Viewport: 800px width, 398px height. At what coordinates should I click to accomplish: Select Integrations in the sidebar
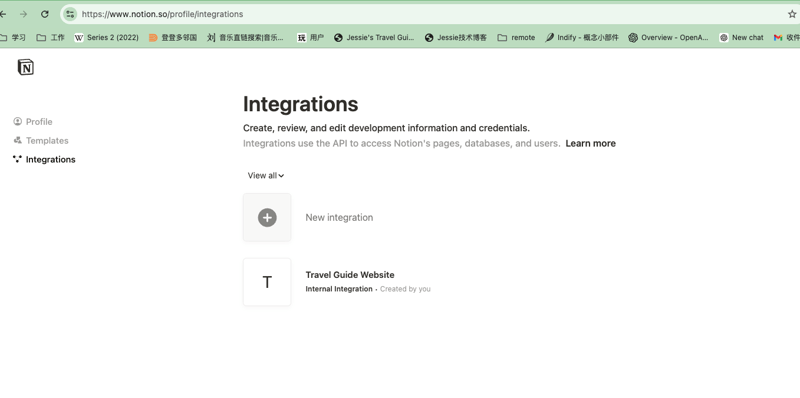pos(44,159)
